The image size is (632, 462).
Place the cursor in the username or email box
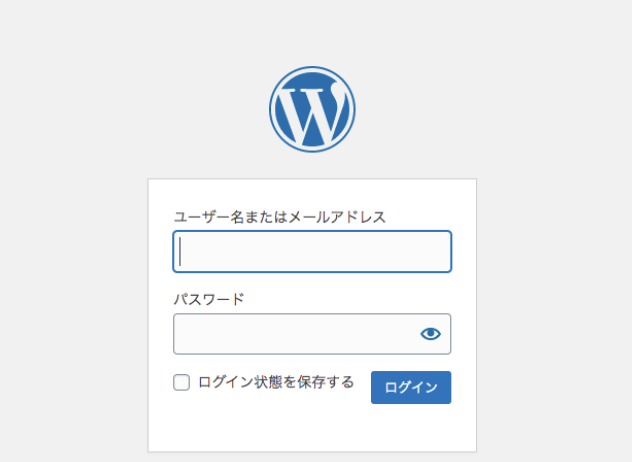(312, 252)
